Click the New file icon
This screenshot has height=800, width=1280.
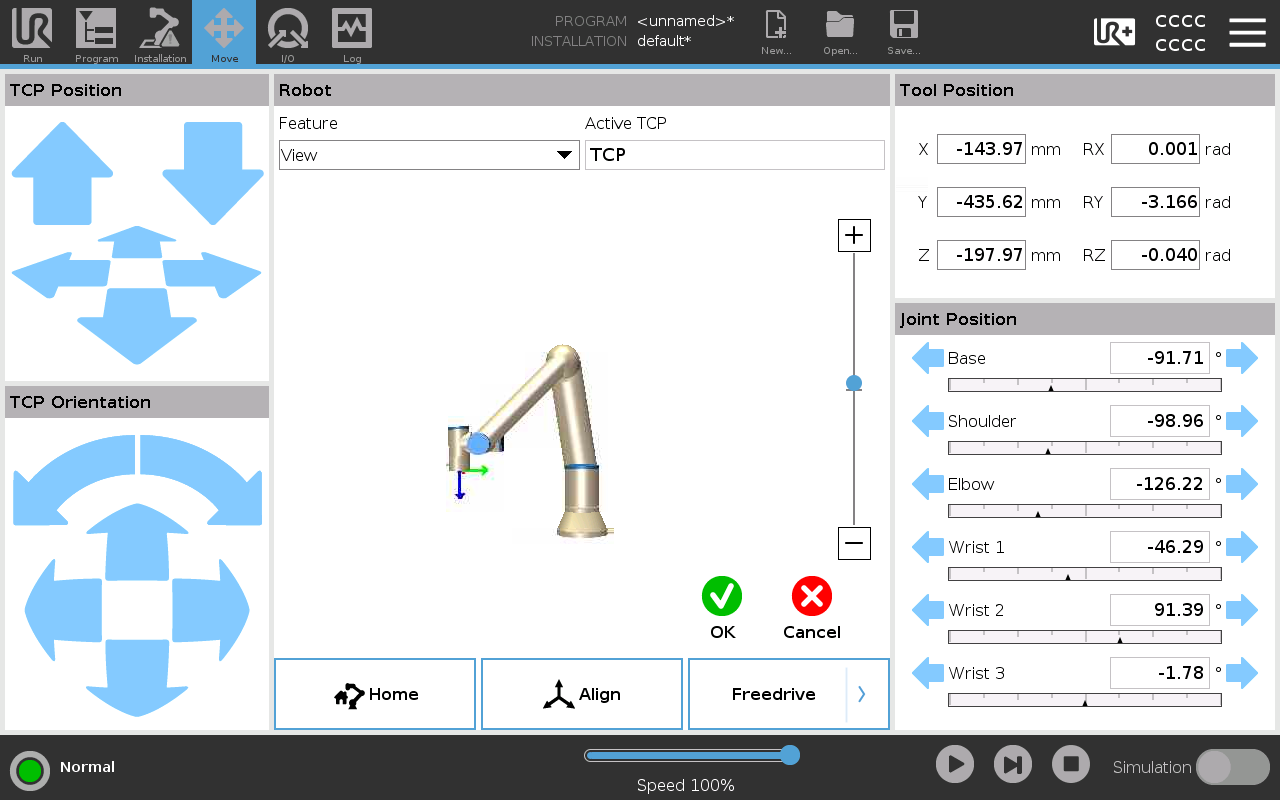pyautogui.click(x=776, y=32)
